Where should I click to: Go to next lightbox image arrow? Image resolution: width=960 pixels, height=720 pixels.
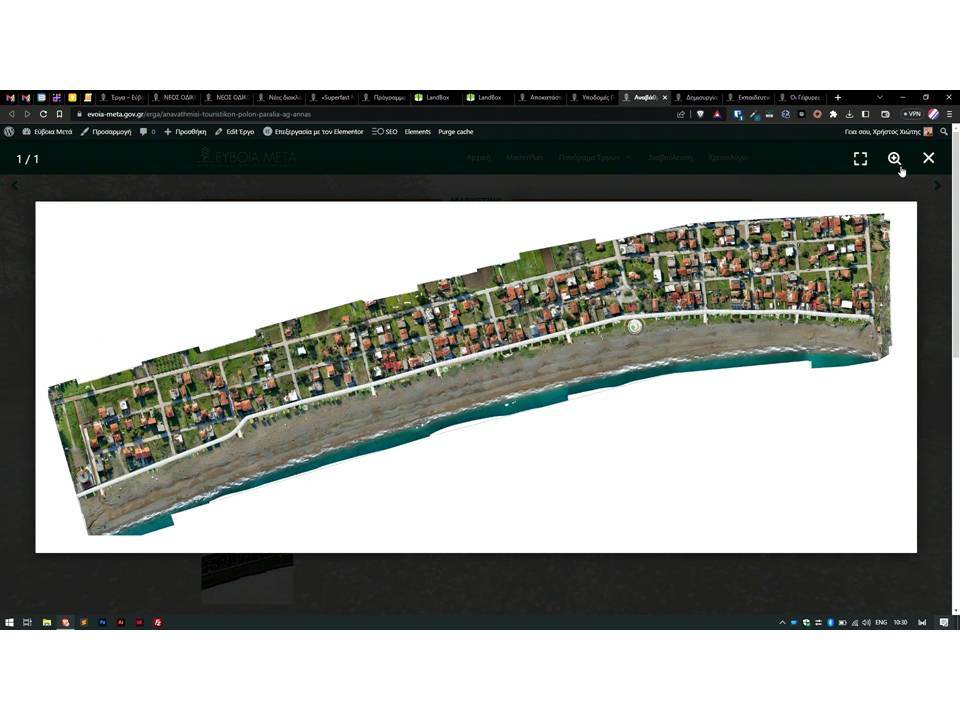point(937,185)
